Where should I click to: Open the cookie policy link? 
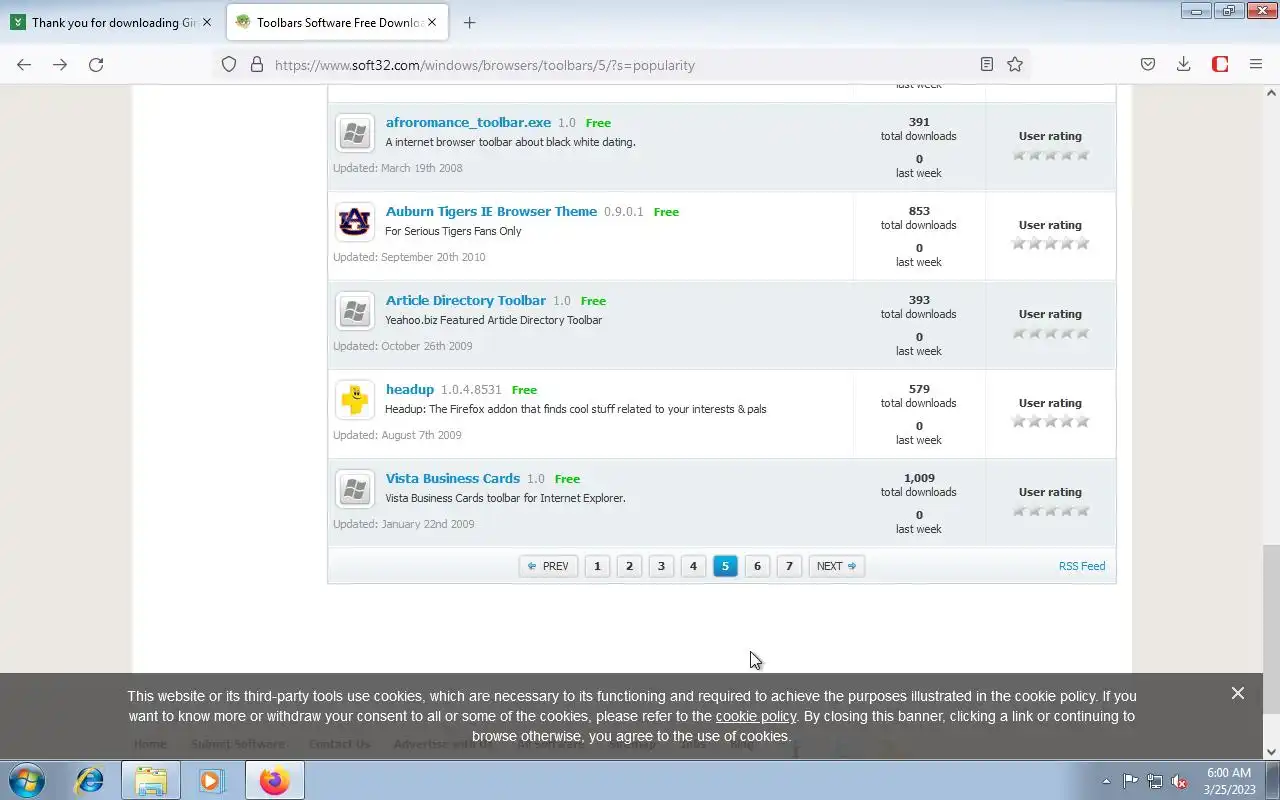756,716
